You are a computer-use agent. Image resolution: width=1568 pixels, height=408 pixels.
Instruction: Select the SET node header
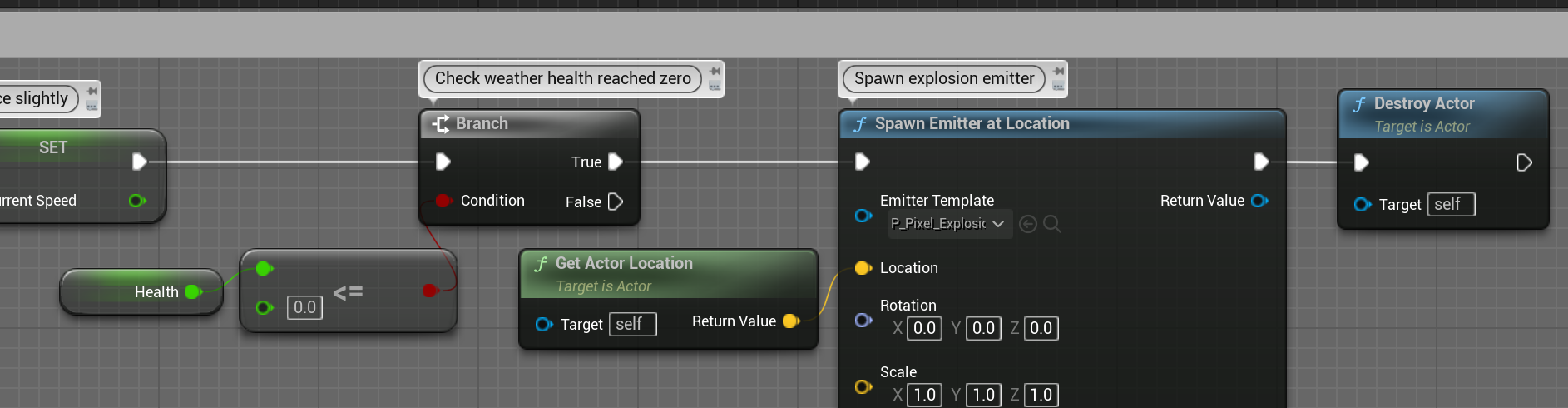click(53, 147)
